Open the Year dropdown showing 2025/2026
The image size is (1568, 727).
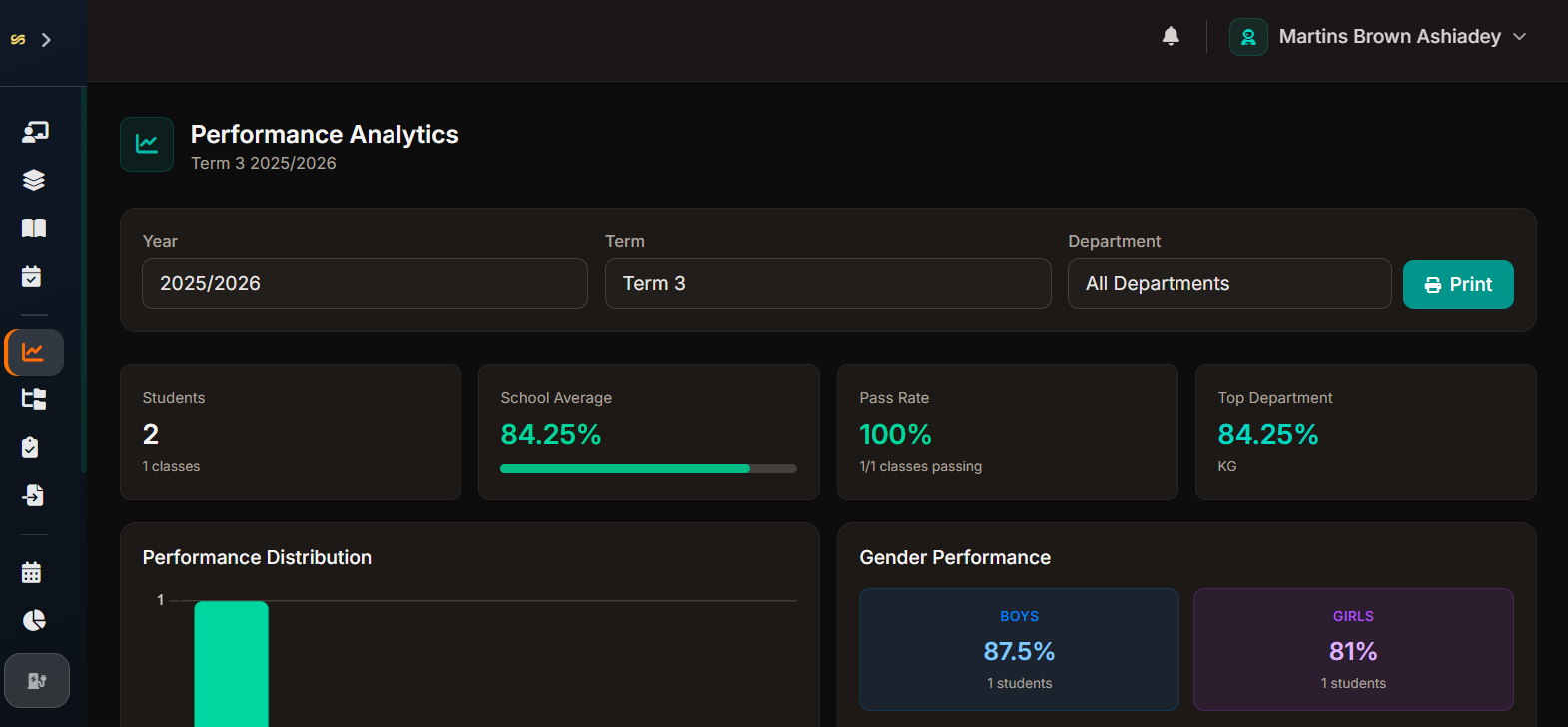(365, 283)
